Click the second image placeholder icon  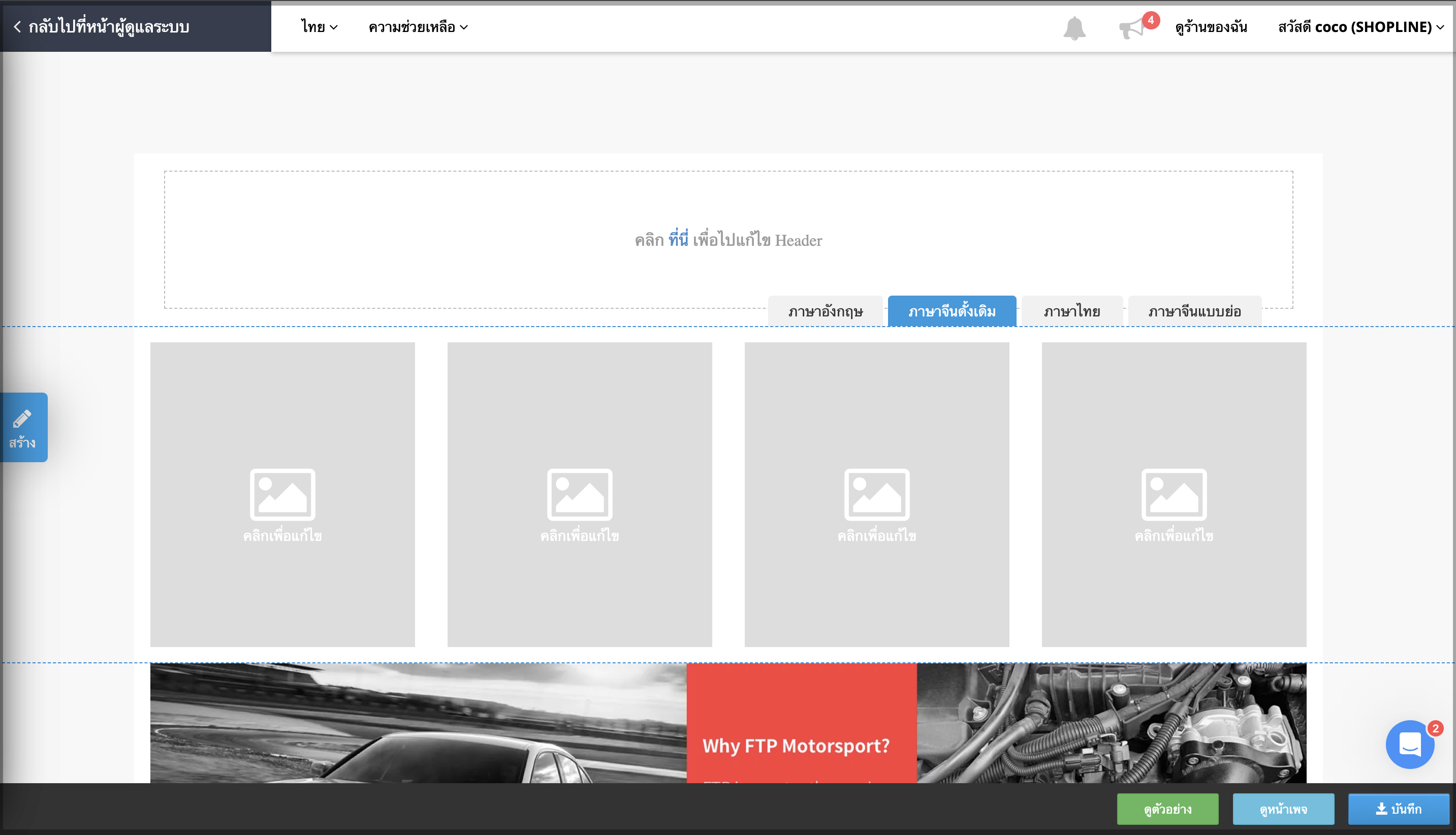pyautogui.click(x=579, y=494)
